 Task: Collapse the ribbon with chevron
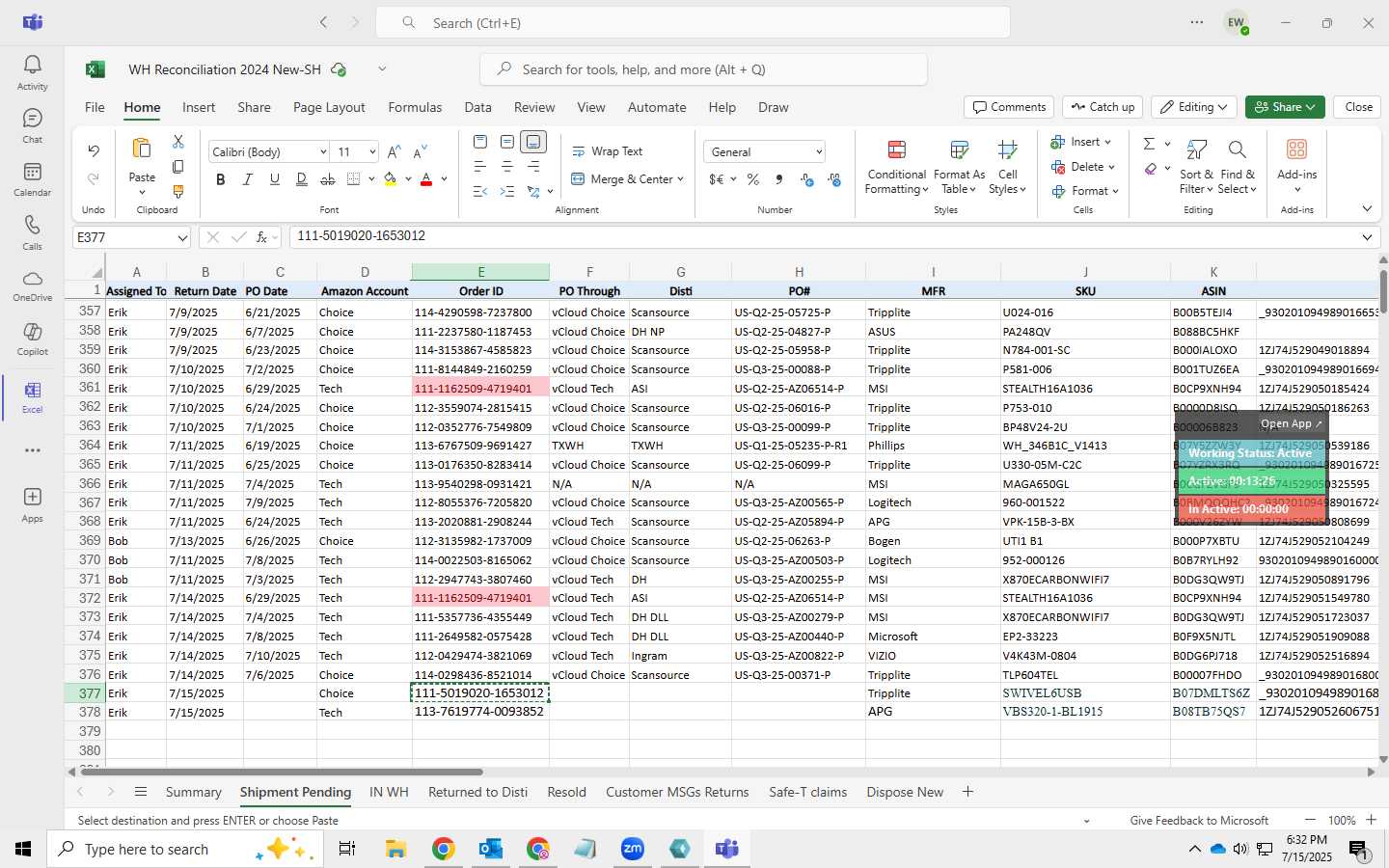pos(1367,209)
